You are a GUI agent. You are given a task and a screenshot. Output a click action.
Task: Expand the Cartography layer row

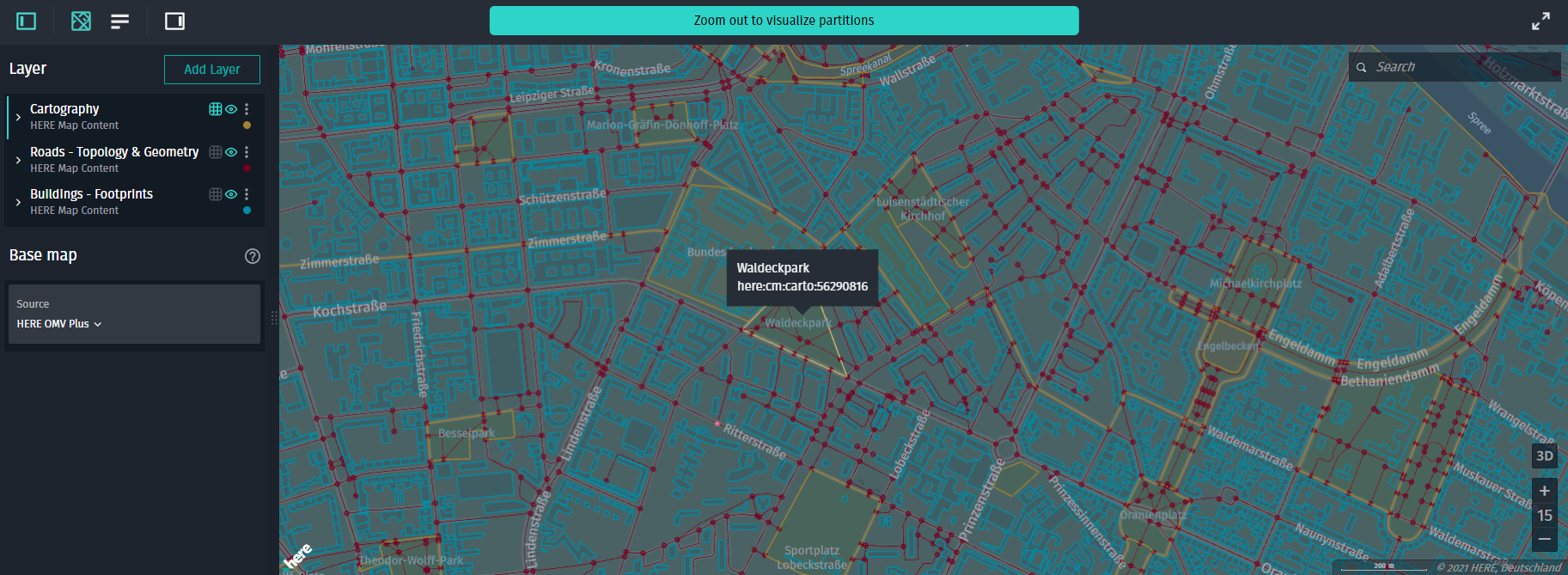(x=18, y=117)
